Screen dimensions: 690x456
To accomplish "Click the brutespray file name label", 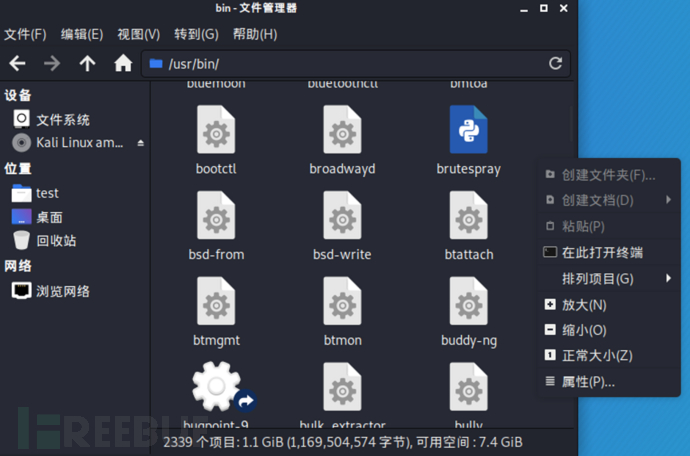I will pos(469,169).
